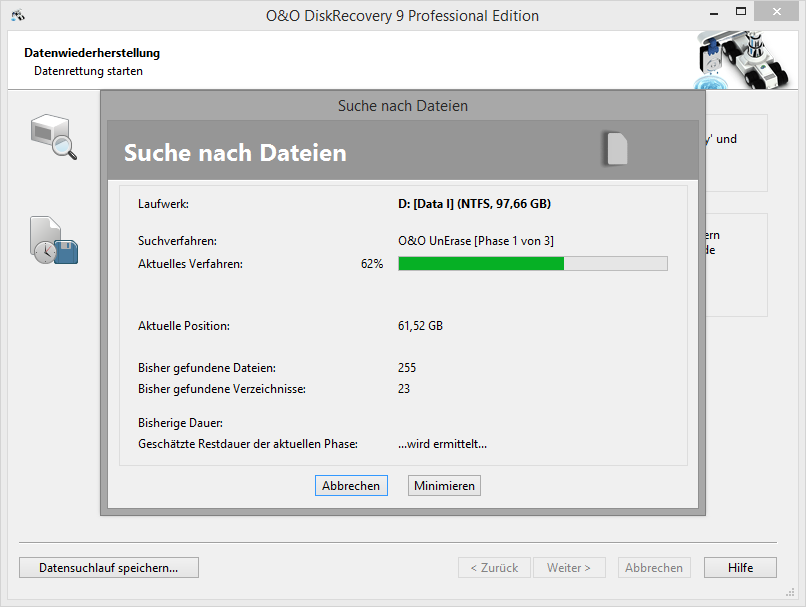806x607 pixels.
Task: Click the dialog title bar 'Suche nach Dateien'
Action: coord(402,106)
